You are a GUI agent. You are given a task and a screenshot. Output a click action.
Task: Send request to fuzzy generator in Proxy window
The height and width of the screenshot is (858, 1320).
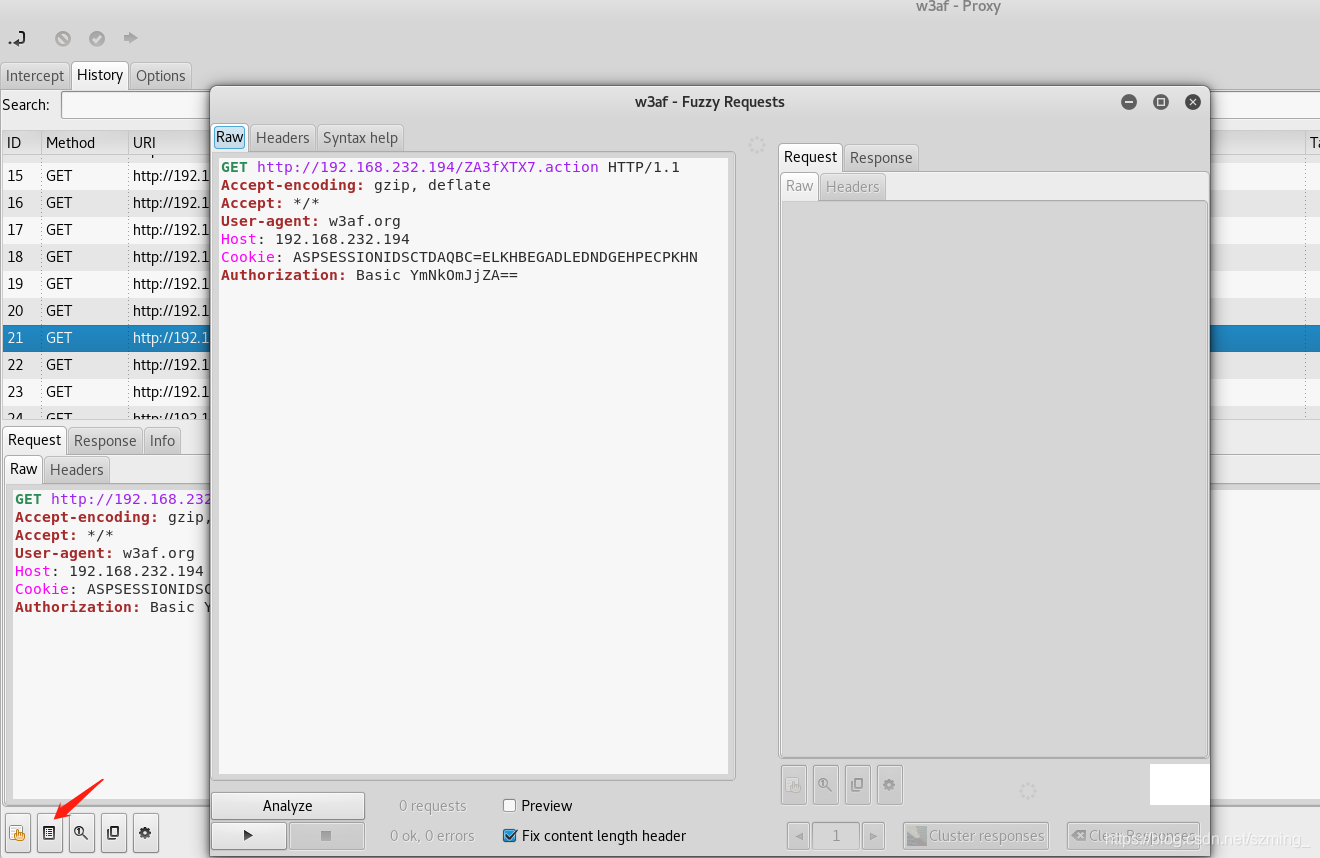click(48, 832)
